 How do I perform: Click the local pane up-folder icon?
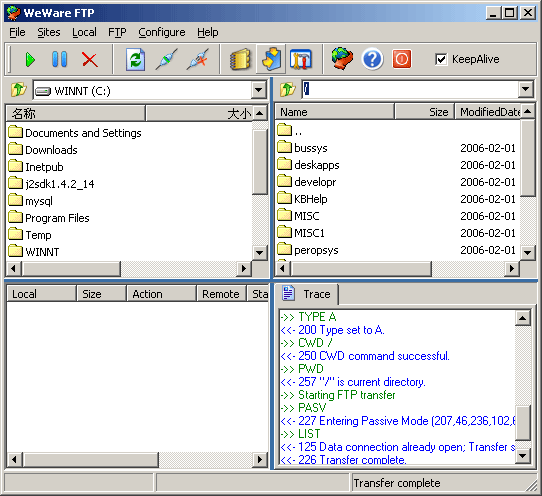point(18,90)
